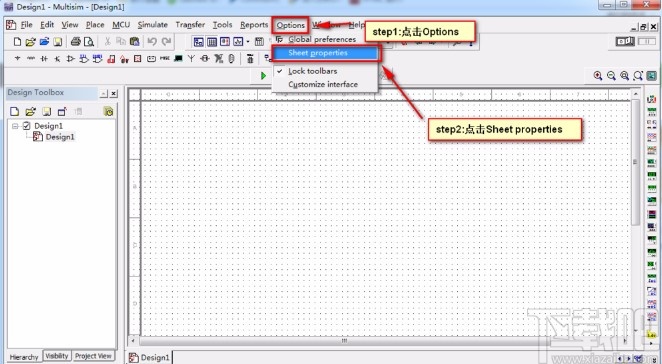
Task: Click the Open file folder icon
Action: tap(30, 41)
